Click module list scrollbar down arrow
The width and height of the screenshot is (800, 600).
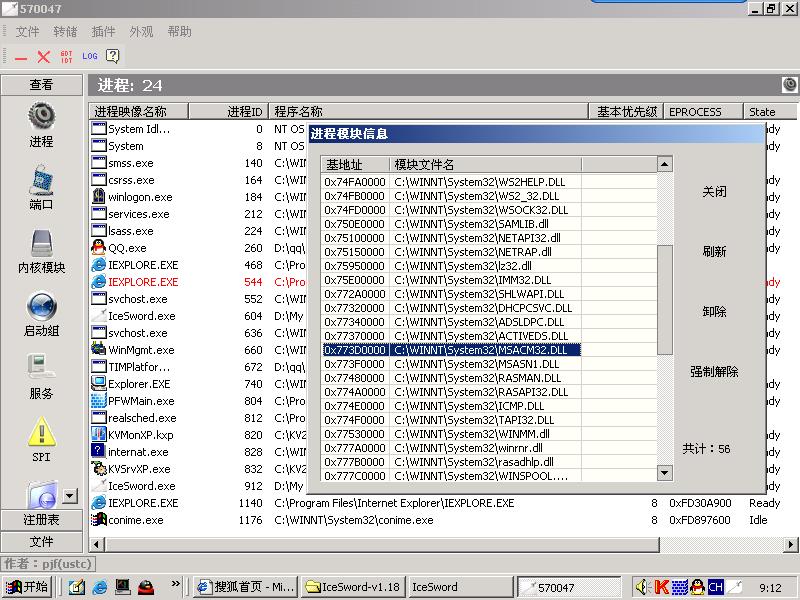(x=664, y=472)
